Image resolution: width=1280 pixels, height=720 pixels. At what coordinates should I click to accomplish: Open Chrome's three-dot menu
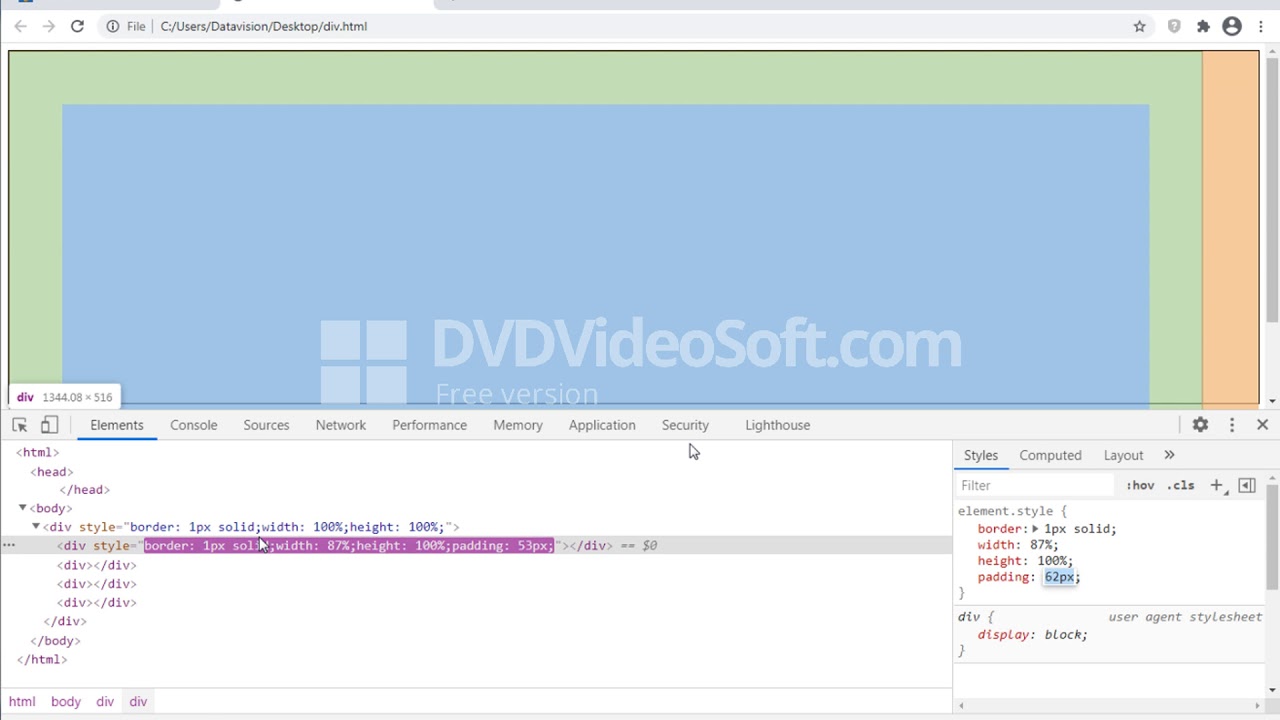pyautogui.click(x=1261, y=26)
